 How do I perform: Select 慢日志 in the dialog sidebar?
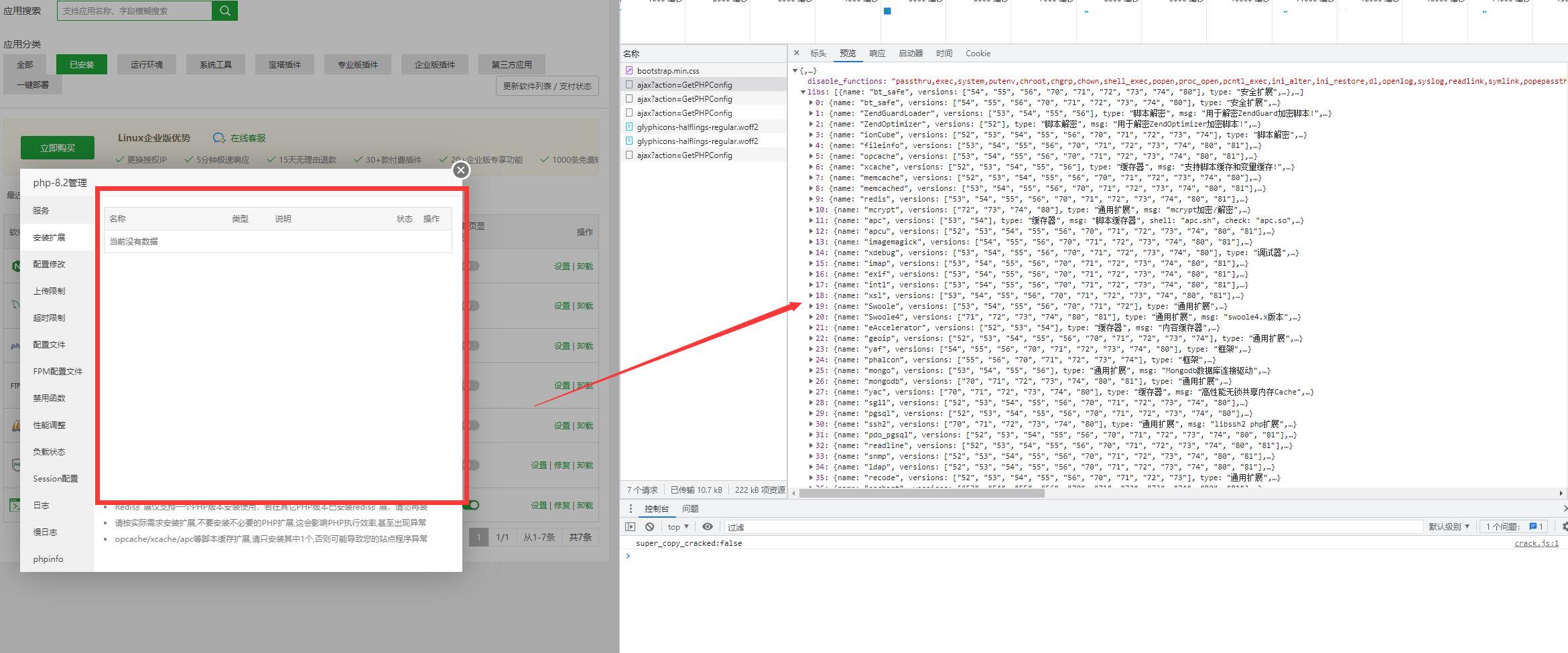point(57,532)
